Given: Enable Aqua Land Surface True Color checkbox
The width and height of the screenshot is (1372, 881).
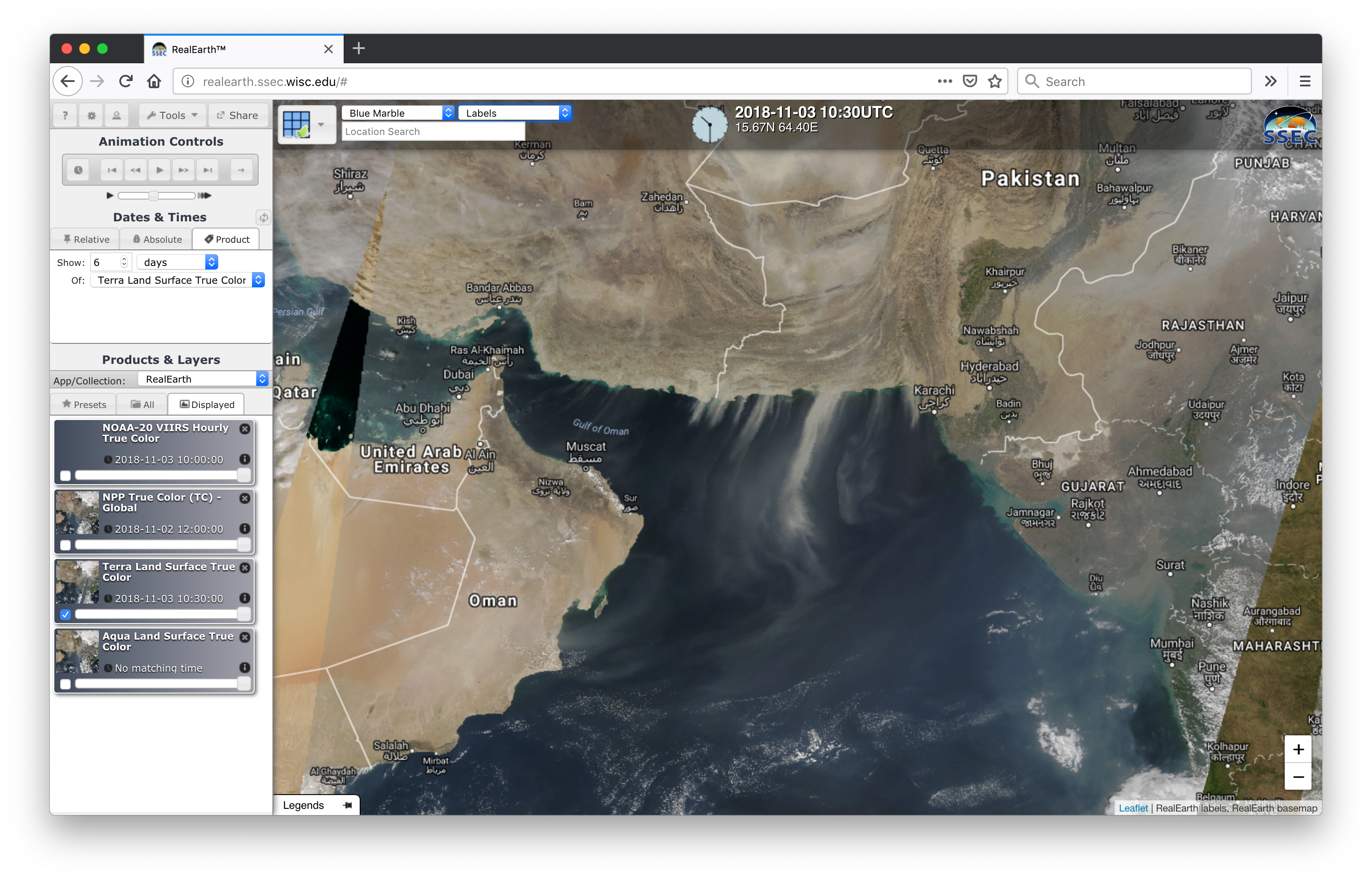Looking at the screenshot, I should (x=66, y=684).
